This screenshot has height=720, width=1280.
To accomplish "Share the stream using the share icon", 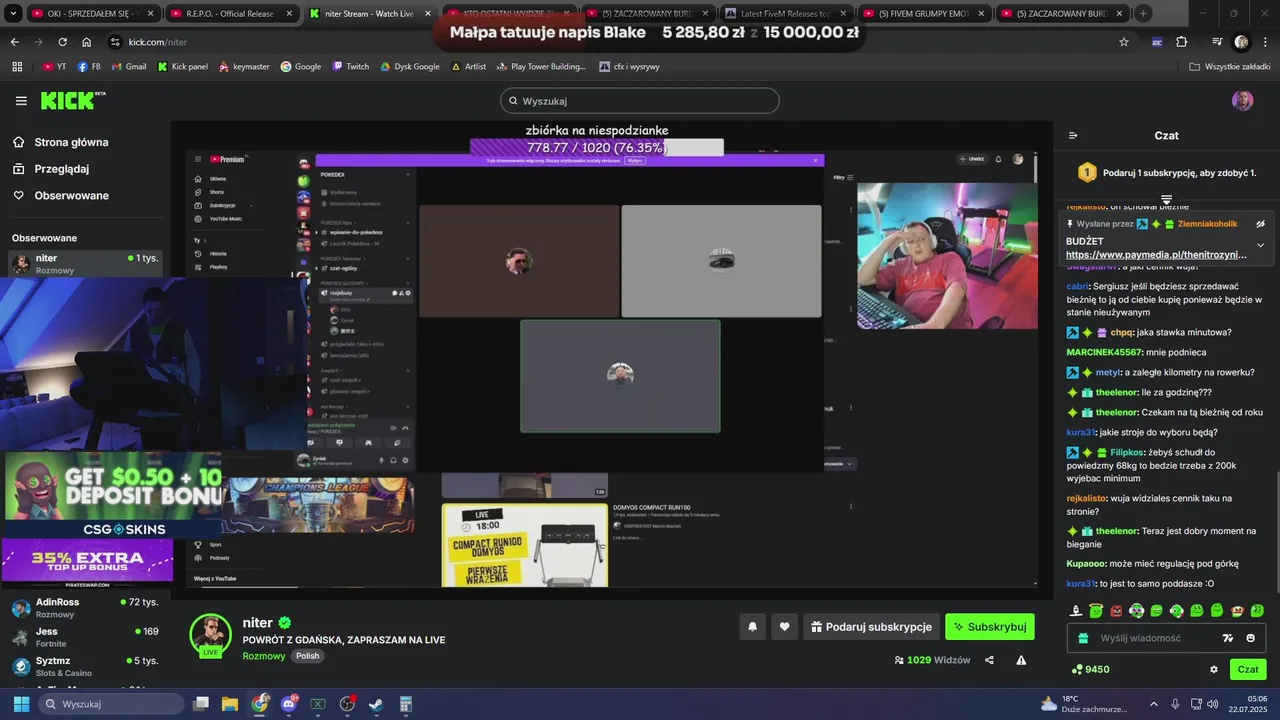I will 989,660.
